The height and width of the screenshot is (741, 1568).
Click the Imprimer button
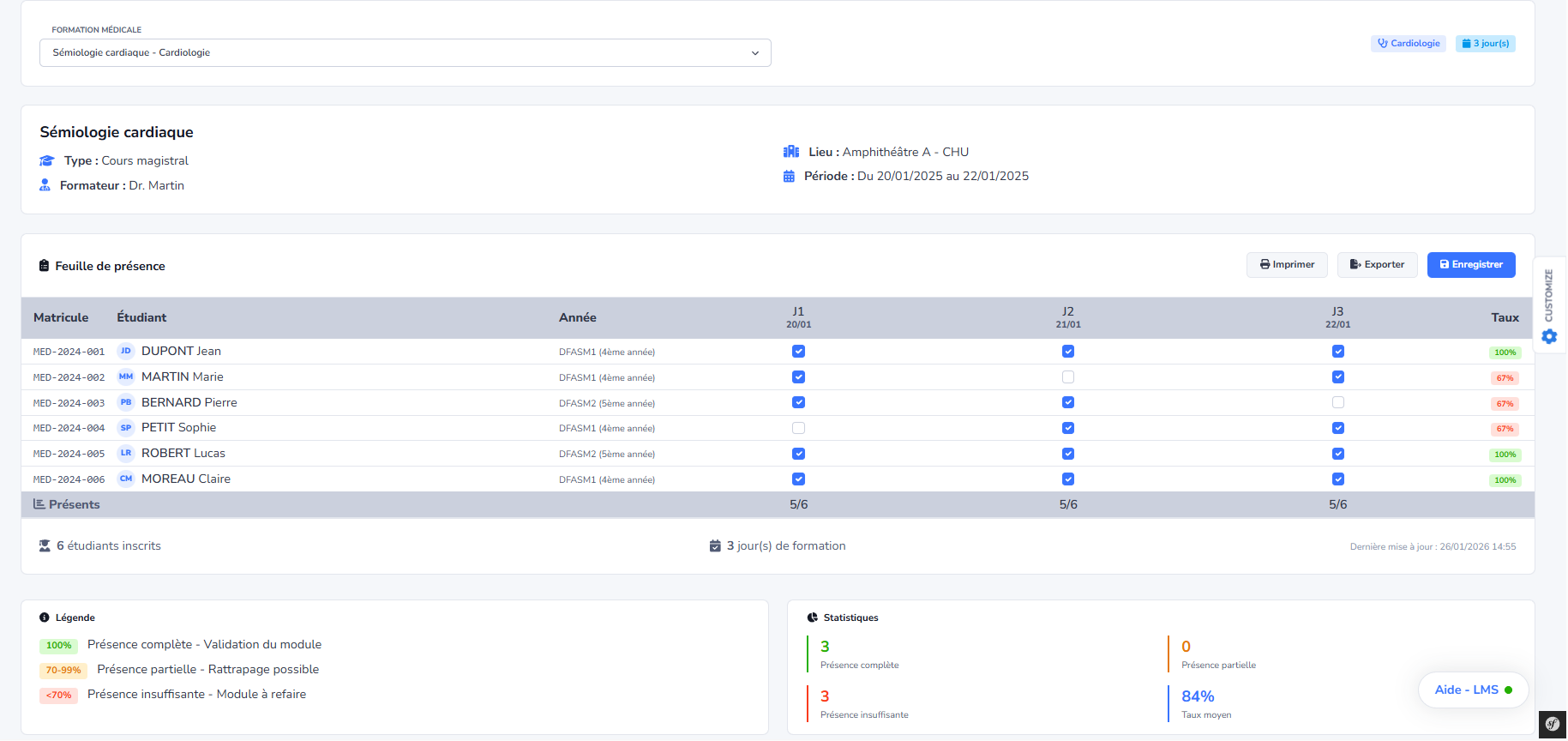pos(1286,265)
